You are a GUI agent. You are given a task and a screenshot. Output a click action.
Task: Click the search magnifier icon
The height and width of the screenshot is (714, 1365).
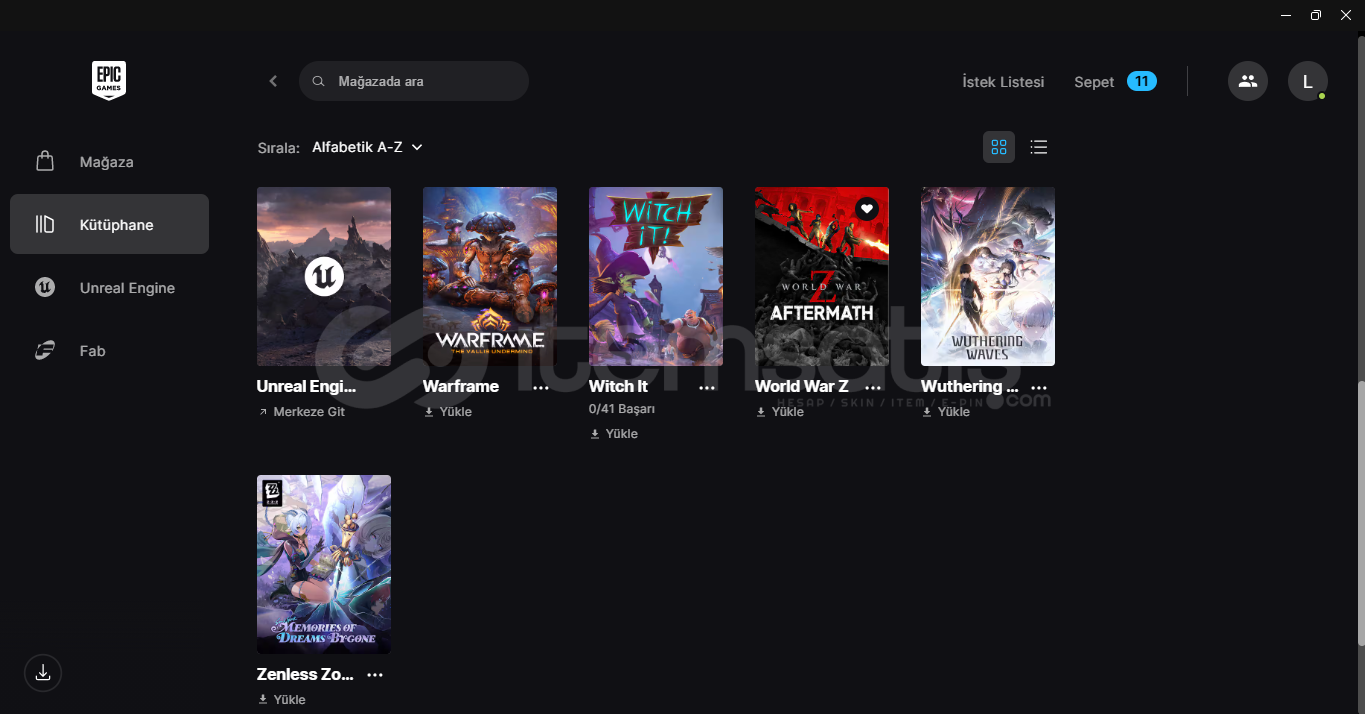point(318,81)
